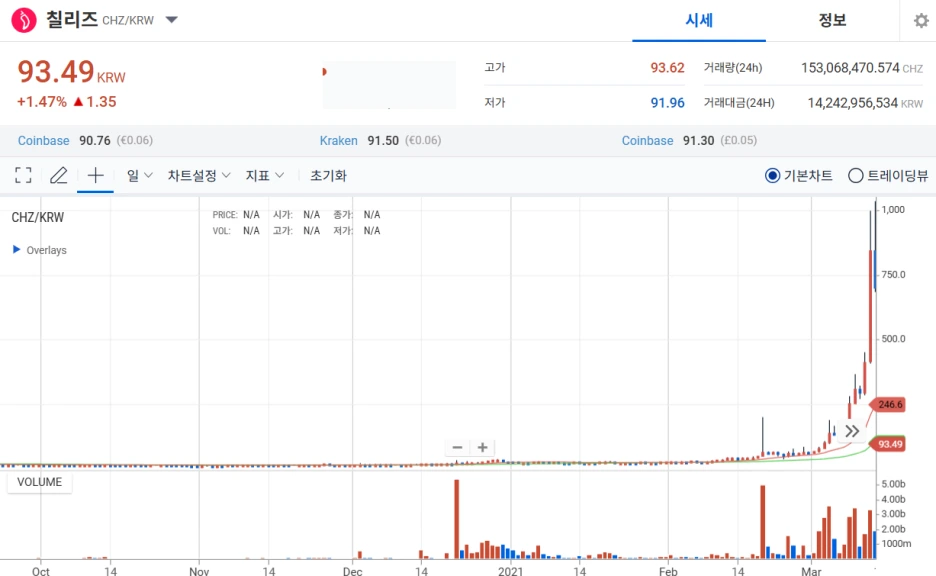Click the VOLUME panel label
The width and height of the screenshot is (936, 576).
[x=39, y=482]
